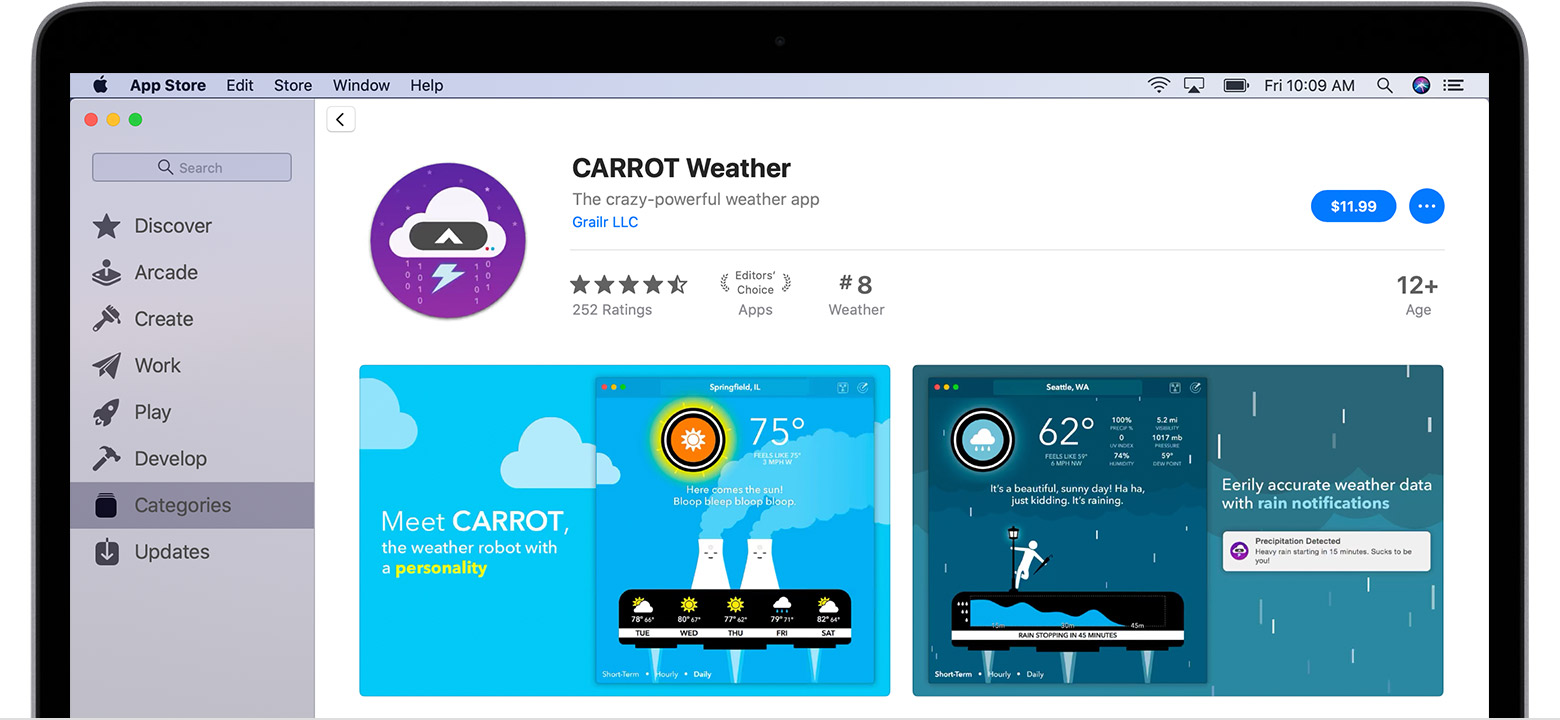Open the Discover star icon in sidebar
This screenshot has height=720, width=1560.
[107, 226]
